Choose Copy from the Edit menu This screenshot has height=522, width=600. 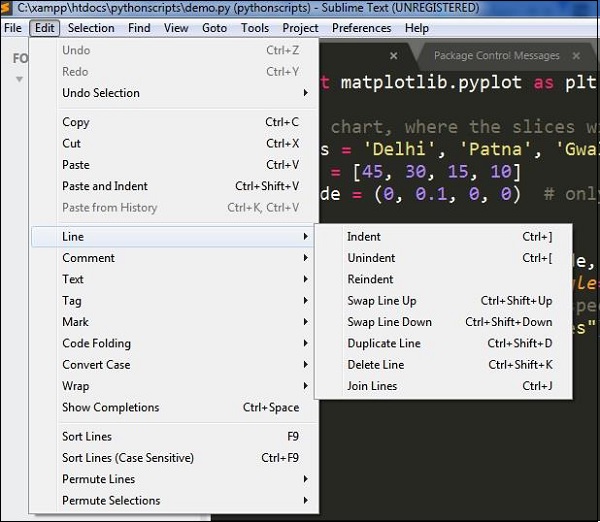click(x=174, y=122)
